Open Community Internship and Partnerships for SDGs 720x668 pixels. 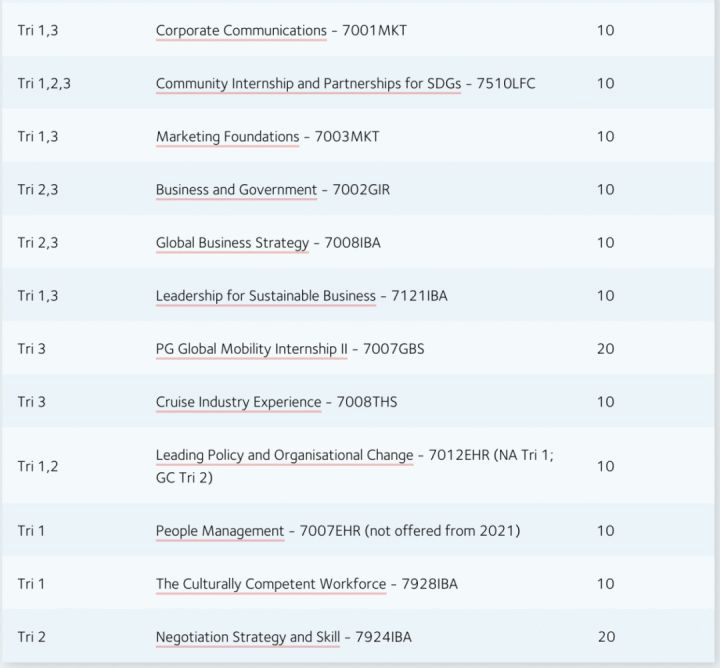(x=308, y=83)
